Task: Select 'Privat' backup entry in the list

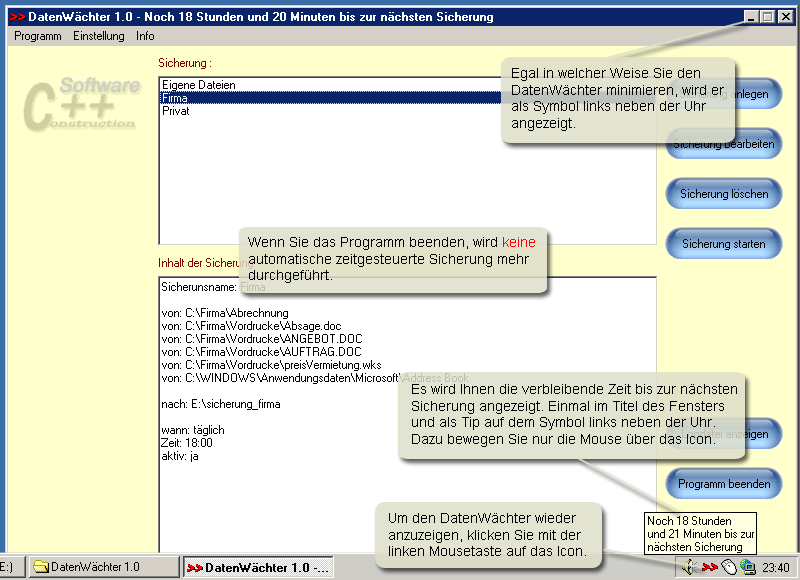Action: (x=176, y=111)
